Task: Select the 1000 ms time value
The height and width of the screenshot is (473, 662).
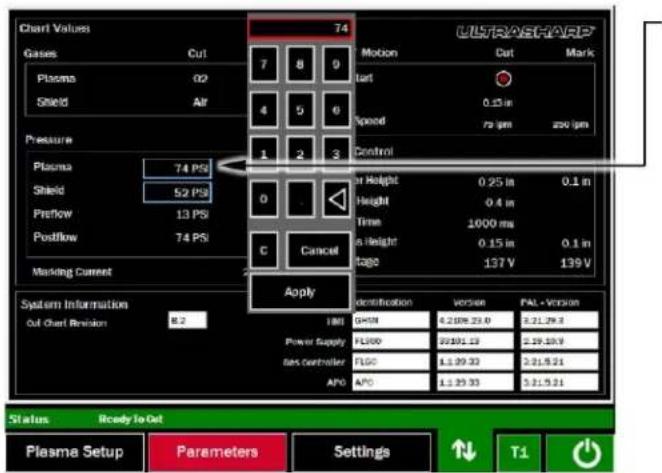Action: 491,223
